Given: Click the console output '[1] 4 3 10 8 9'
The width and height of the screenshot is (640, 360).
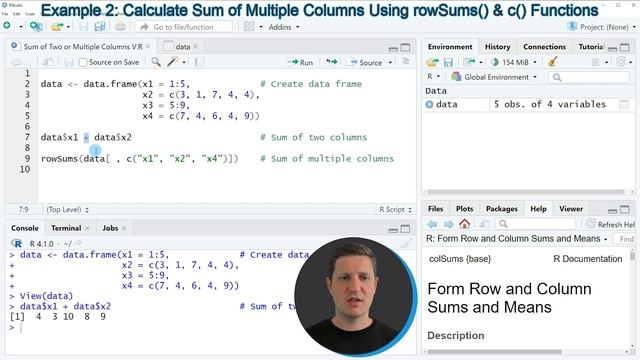Looking at the screenshot, I should [x=58, y=316].
